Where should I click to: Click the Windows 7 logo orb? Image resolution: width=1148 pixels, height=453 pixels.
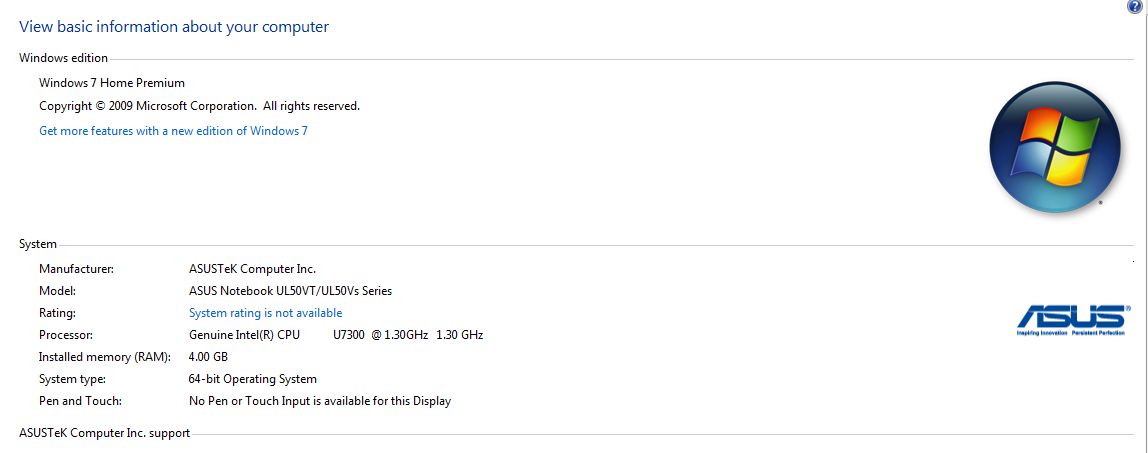1055,147
